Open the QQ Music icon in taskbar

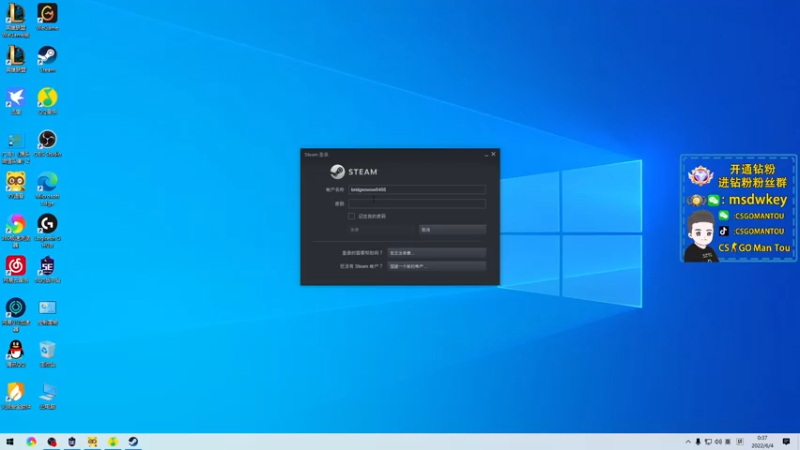[x=113, y=441]
